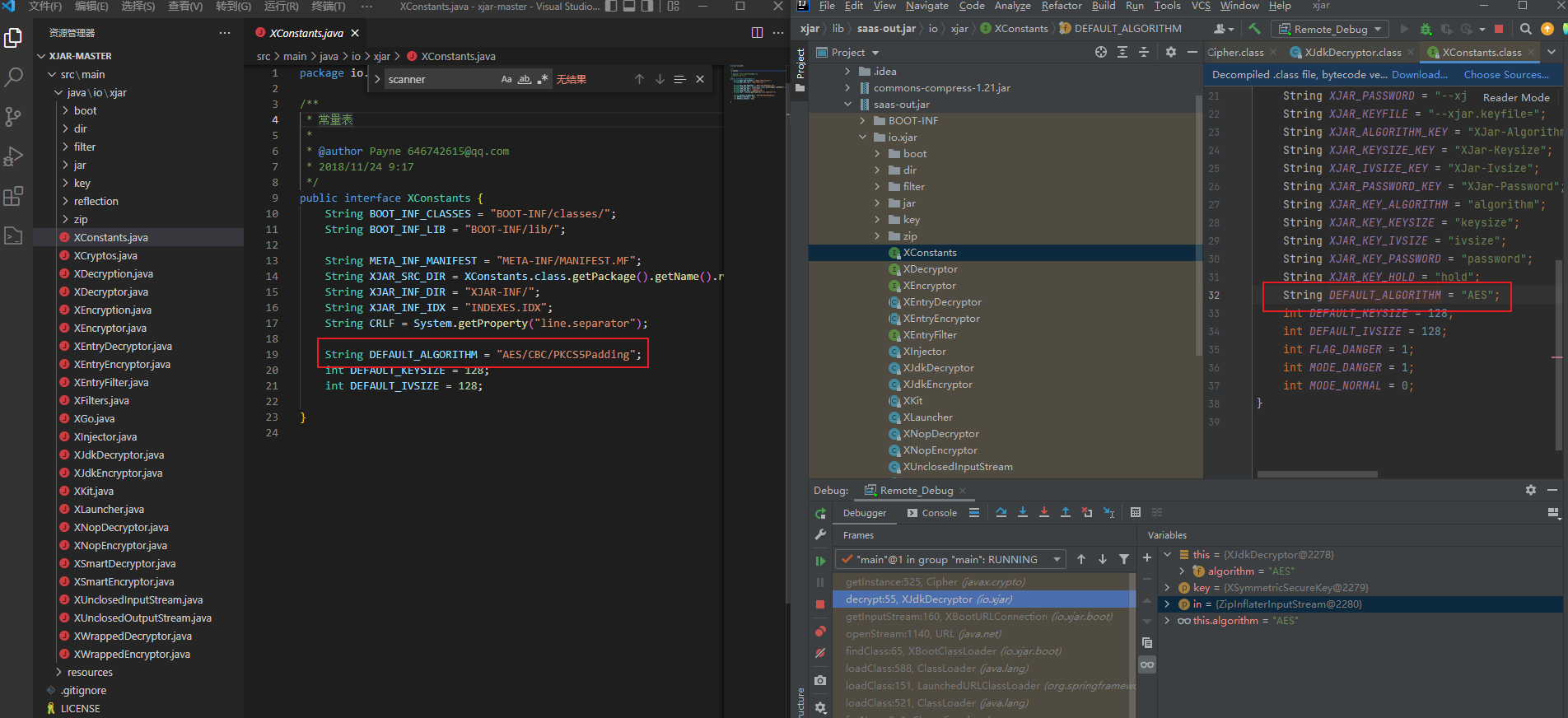
Task: Click the red Stop button in Debug panel
Action: coord(820,604)
